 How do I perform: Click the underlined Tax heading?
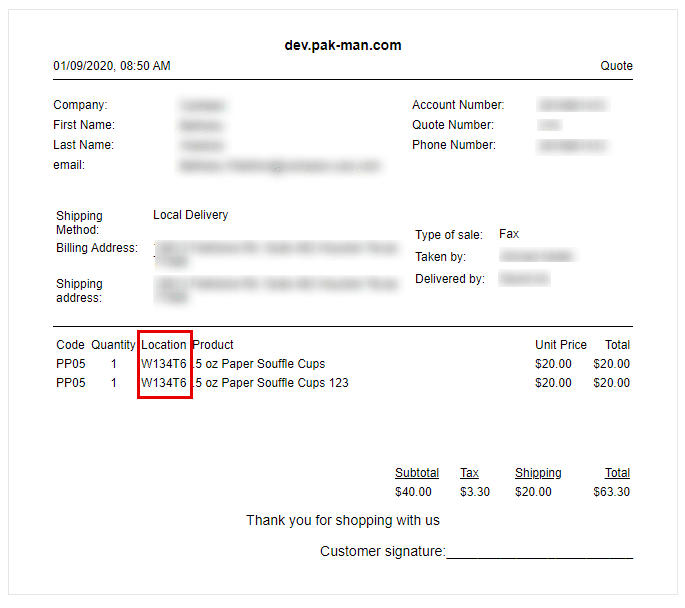(x=469, y=473)
